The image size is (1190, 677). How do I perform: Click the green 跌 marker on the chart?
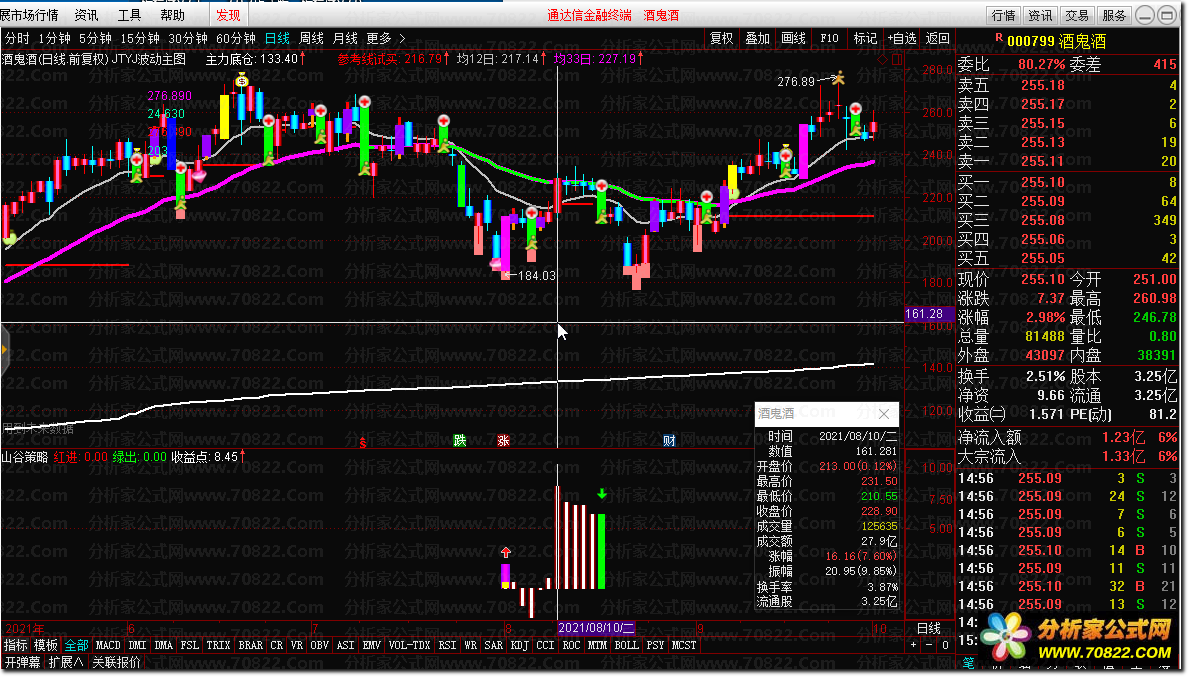(x=459, y=440)
